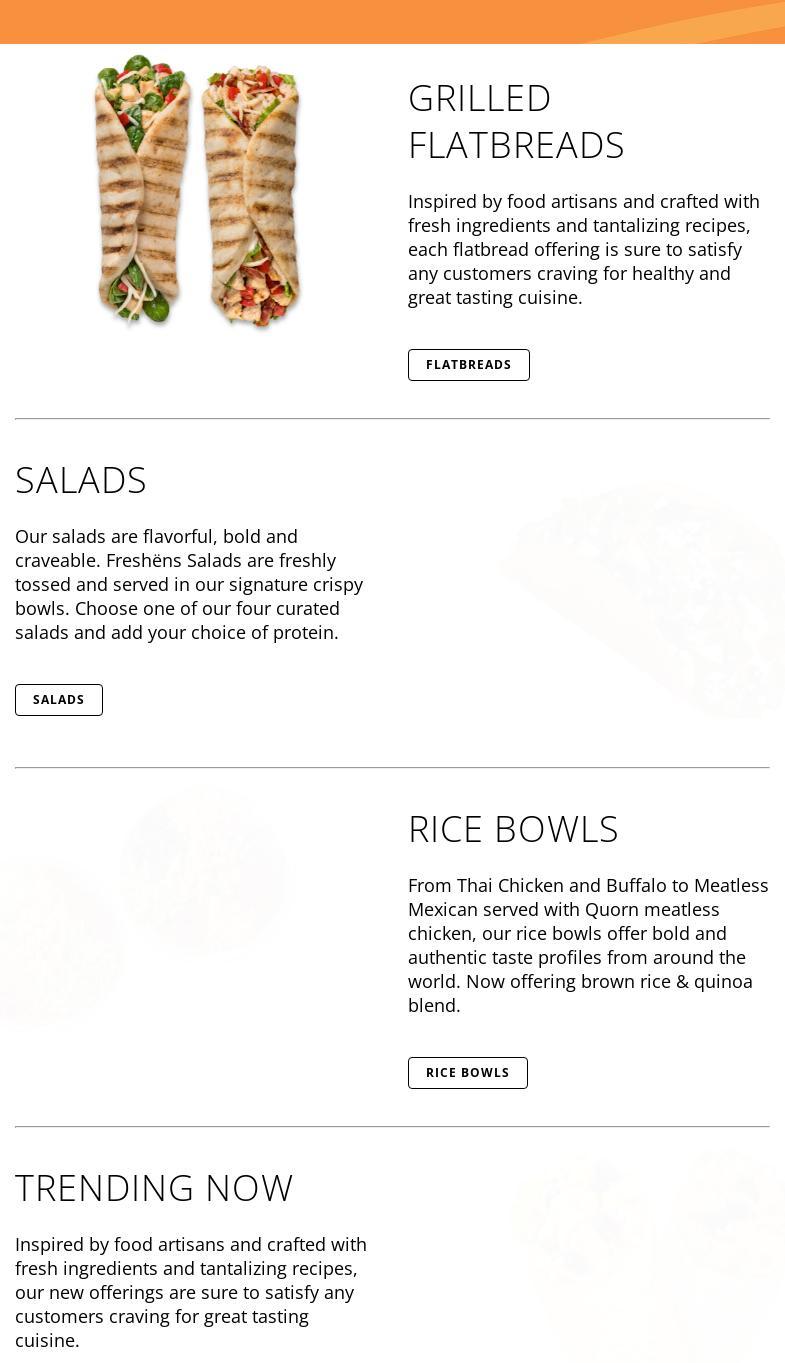Click the flatbreads description paragraph
The image size is (785, 1363).
[x=584, y=249]
